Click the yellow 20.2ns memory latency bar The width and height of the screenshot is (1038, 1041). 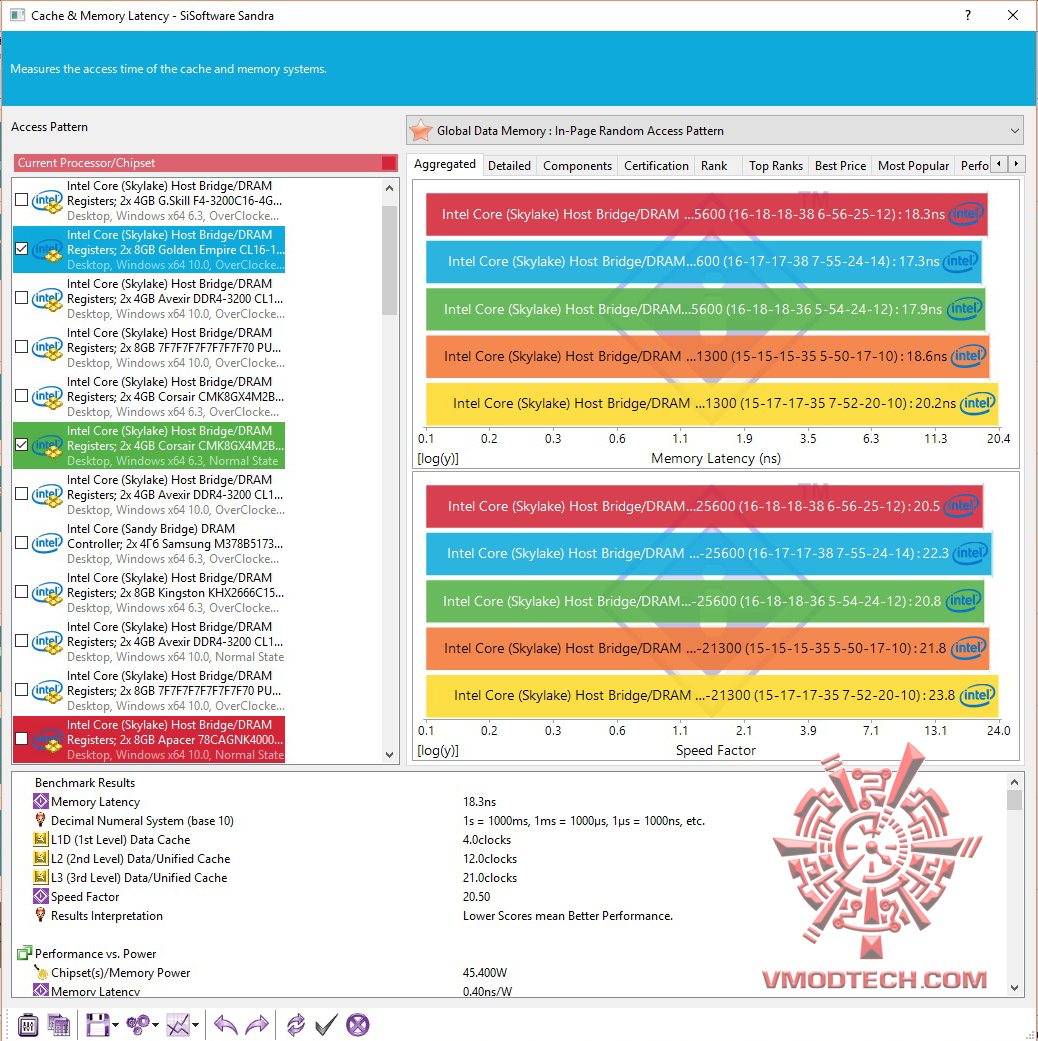pyautogui.click(x=712, y=404)
